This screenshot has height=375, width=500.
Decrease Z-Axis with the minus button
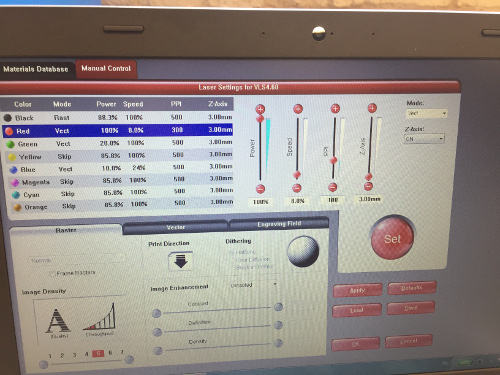(368, 186)
